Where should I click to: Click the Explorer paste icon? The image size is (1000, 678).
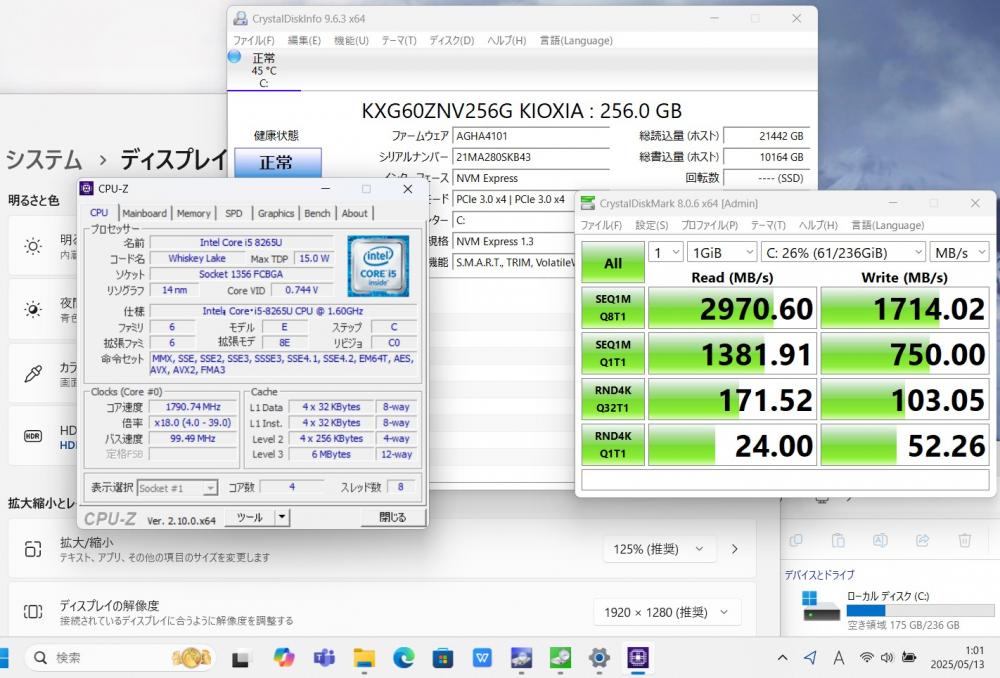point(838,540)
